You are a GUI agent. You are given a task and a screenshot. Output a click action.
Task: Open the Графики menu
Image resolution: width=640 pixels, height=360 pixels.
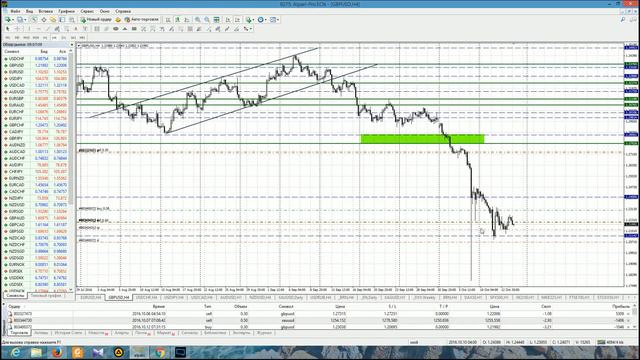66,11
